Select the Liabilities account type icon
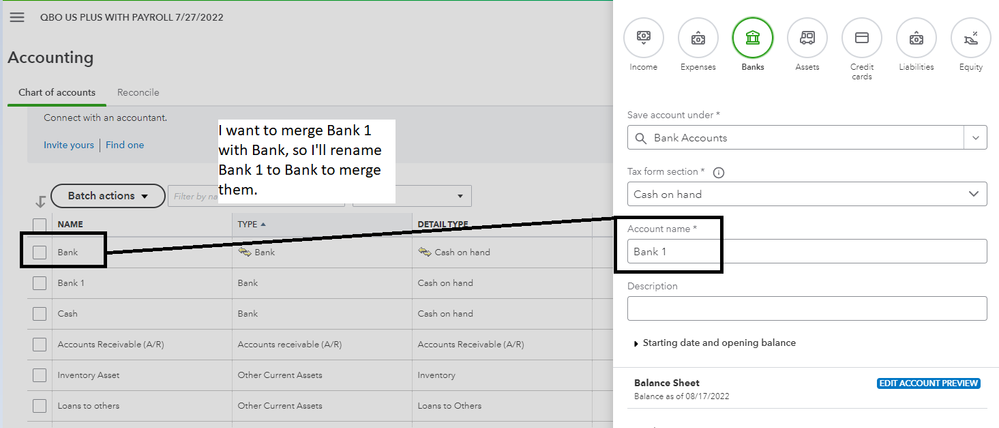 [x=916, y=38]
